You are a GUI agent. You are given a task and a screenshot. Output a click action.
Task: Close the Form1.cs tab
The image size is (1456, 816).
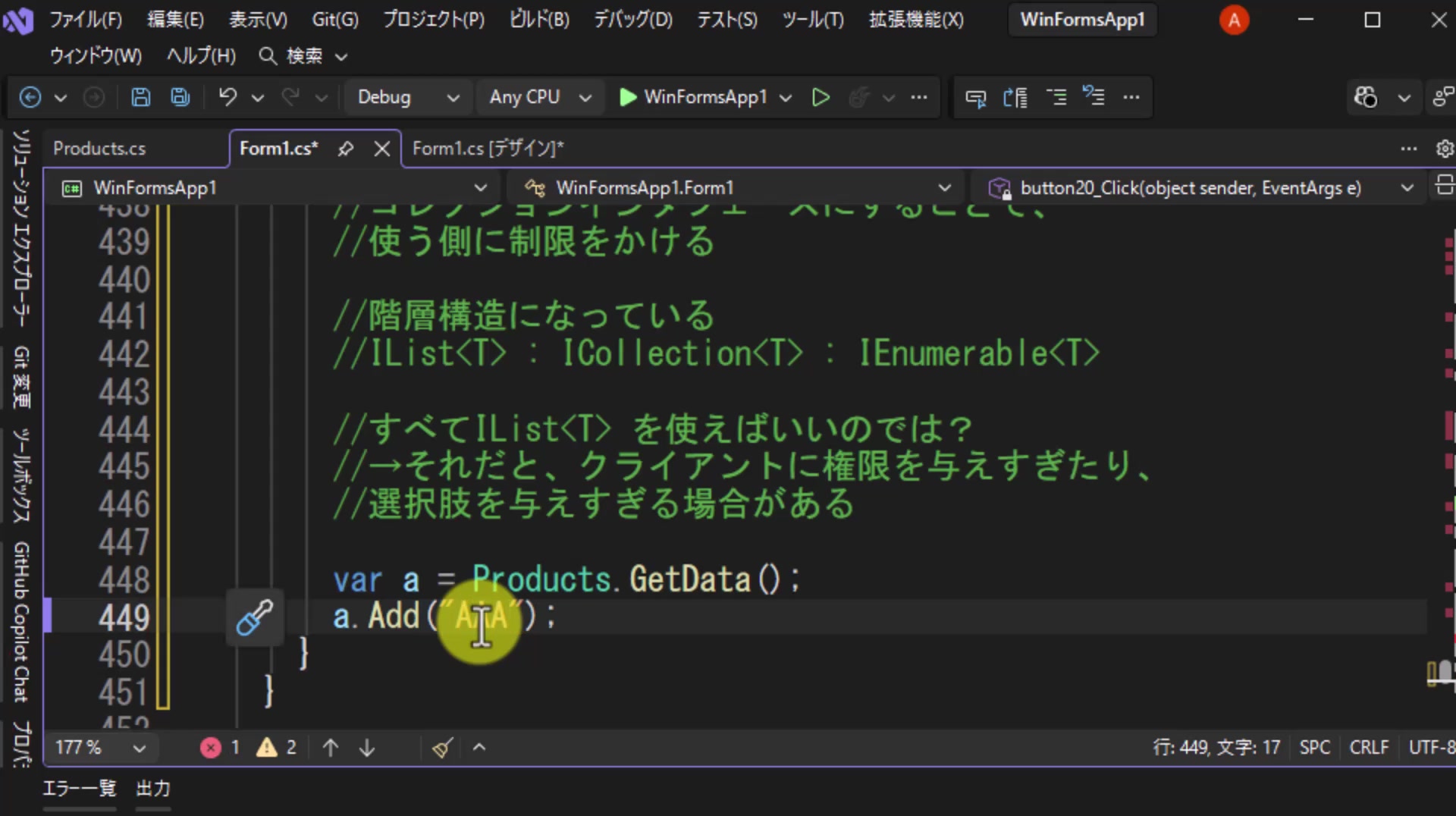(382, 149)
